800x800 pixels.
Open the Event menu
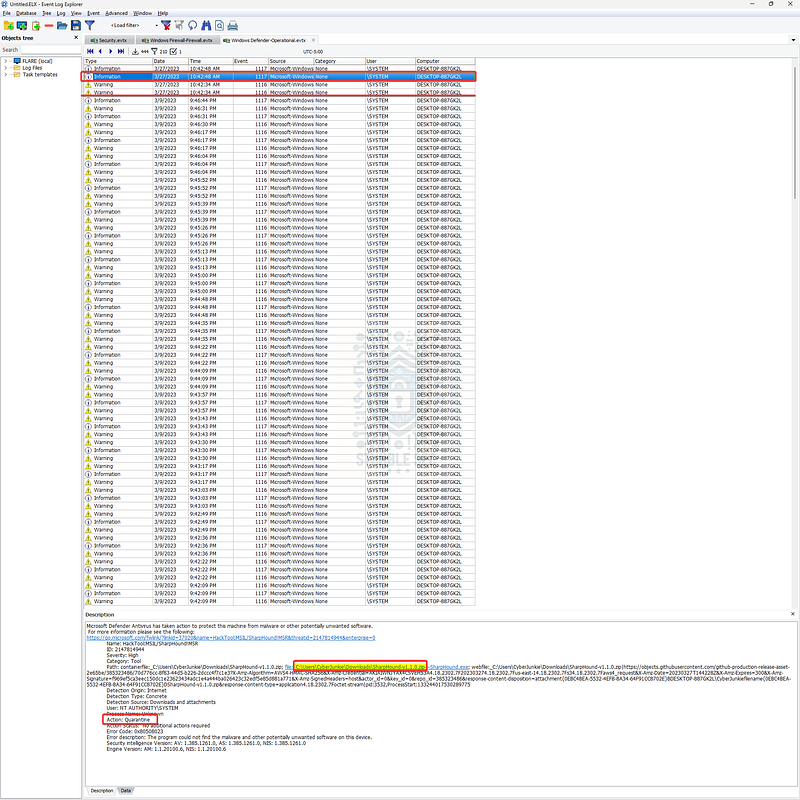(93, 13)
